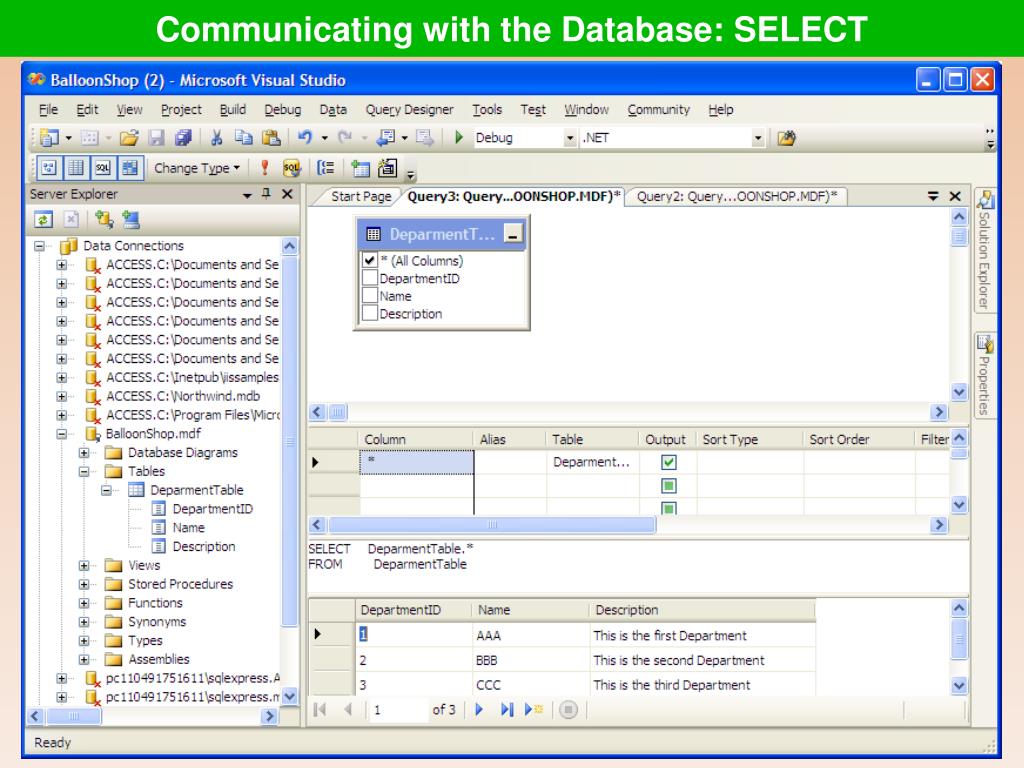This screenshot has height=768, width=1024.
Task: Open the active documents list dropdown arrow
Action: coord(933,196)
